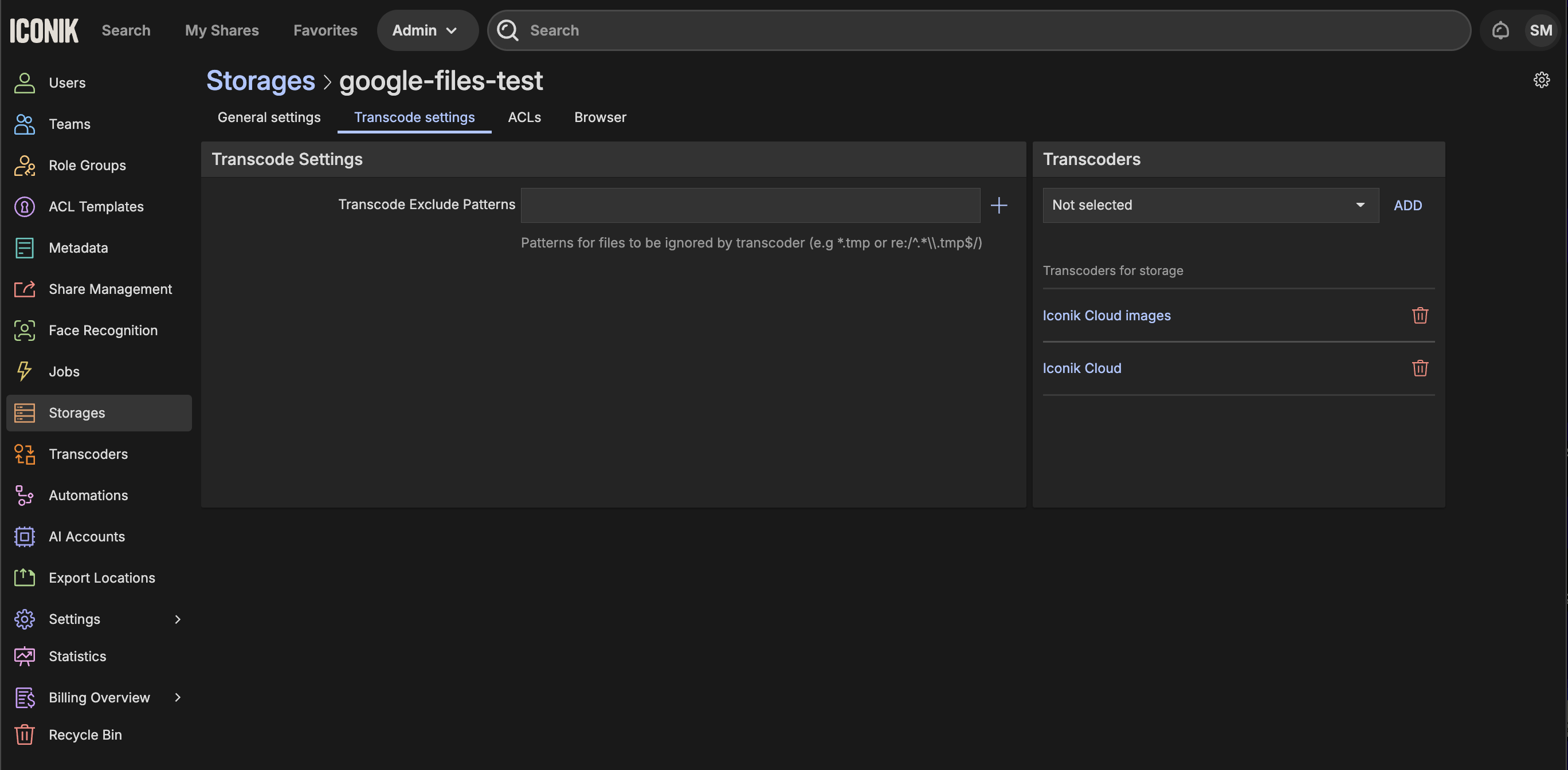Expand the Settings submenu chevron
Viewport: 1568px width, 770px height.
tap(177, 619)
